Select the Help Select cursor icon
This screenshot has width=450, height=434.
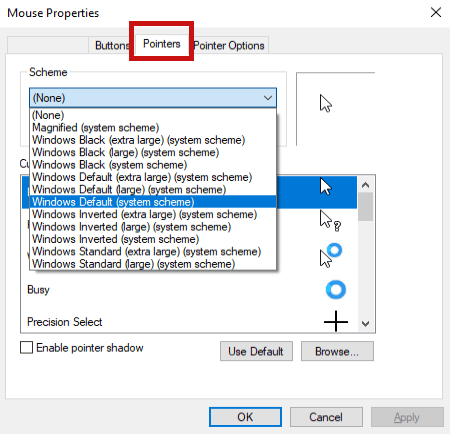click(x=330, y=221)
